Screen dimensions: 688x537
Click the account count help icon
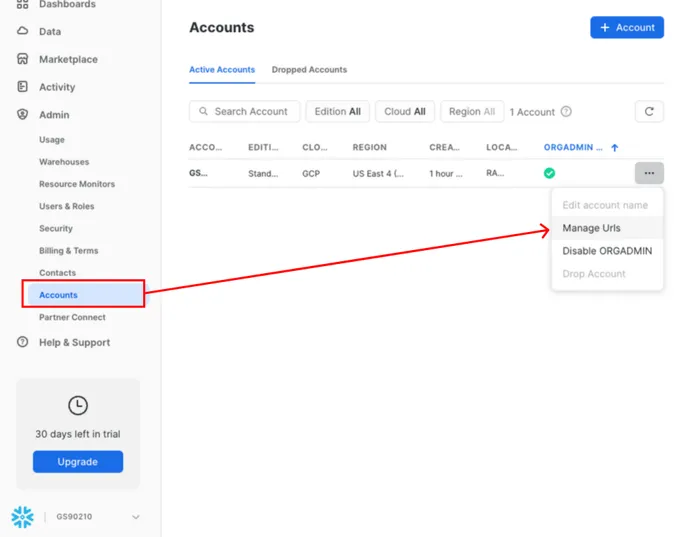point(566,112)
